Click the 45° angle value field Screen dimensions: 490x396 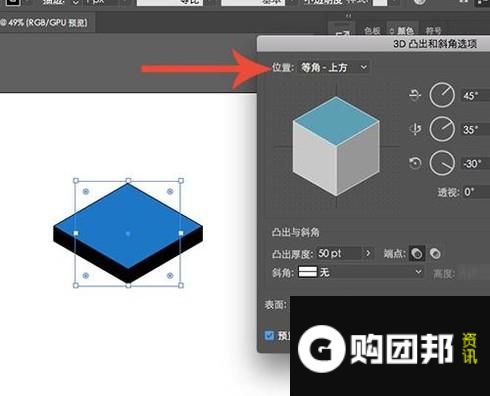point(475,96)
